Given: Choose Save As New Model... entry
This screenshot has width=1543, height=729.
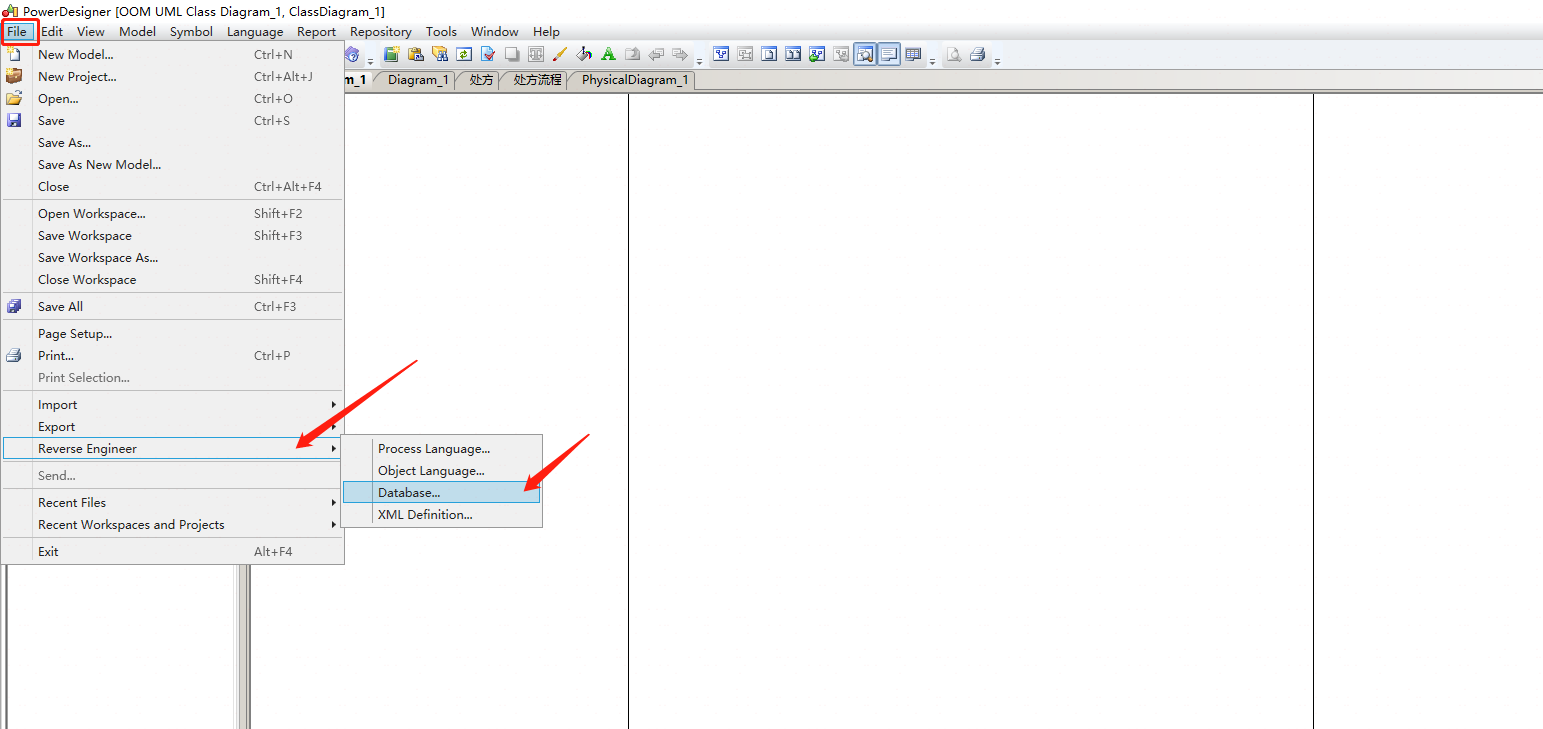Looking at the screenshot, I should click(172, 165).
